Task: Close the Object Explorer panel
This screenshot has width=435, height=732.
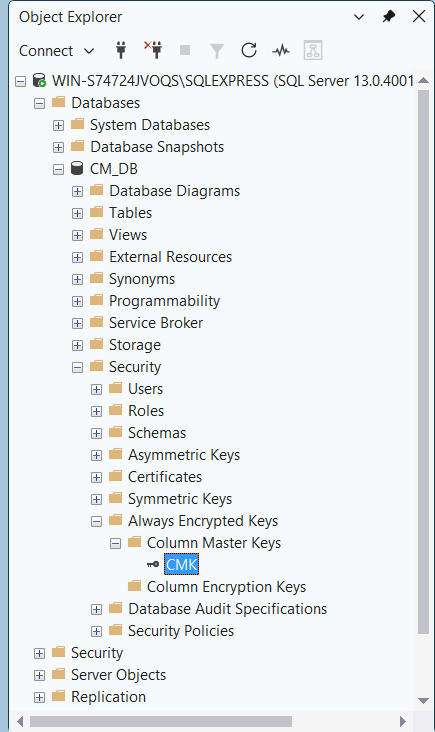Action: tap(419, 16)
